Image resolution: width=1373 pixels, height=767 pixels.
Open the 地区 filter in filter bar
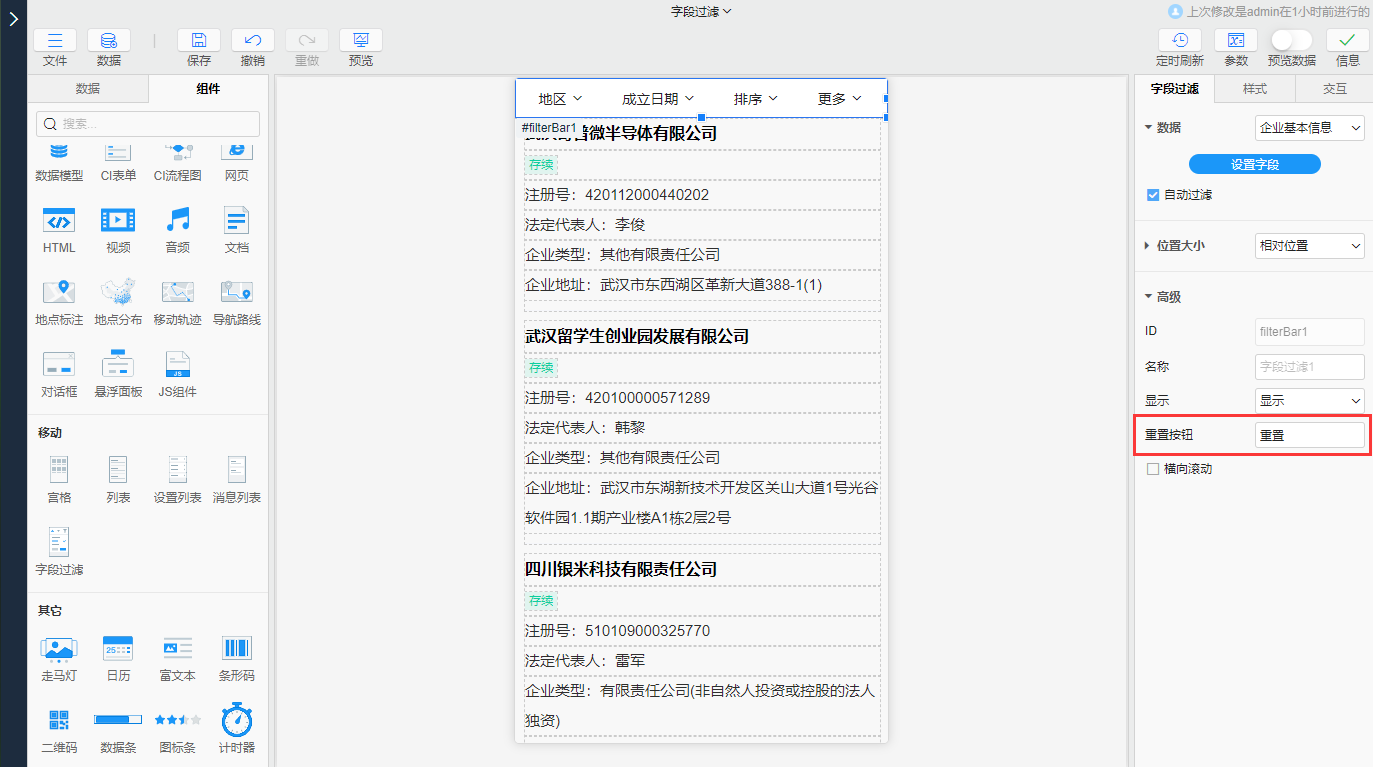560,99
